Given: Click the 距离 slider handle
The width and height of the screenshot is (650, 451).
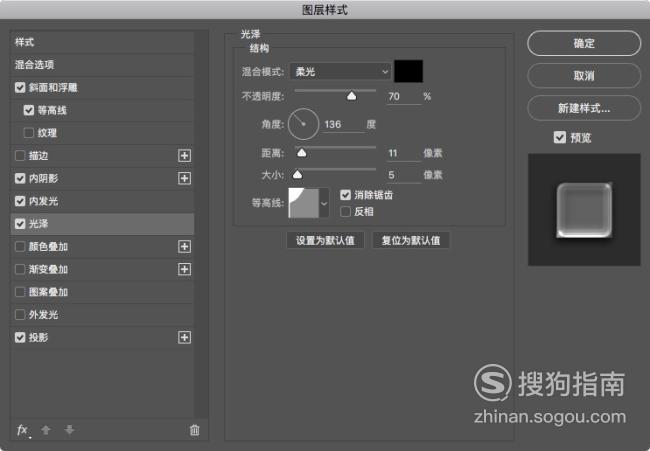Looking at the screenshot, I should tap(302, 153).
